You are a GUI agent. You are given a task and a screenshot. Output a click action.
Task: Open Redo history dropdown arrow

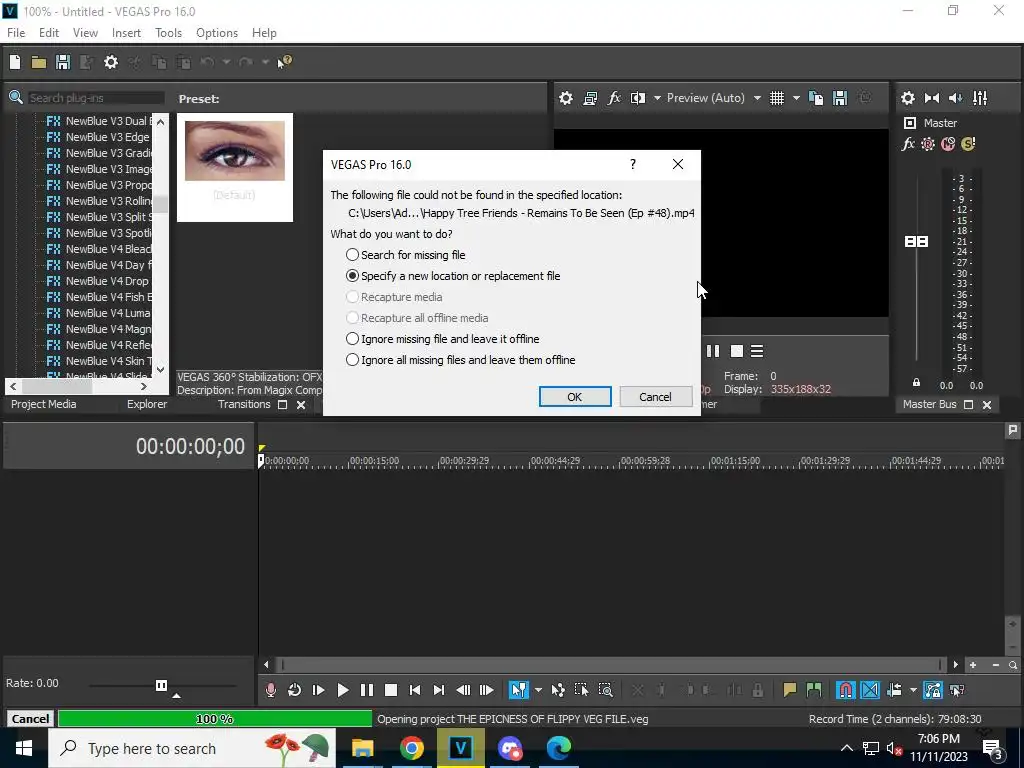[265, 62]
